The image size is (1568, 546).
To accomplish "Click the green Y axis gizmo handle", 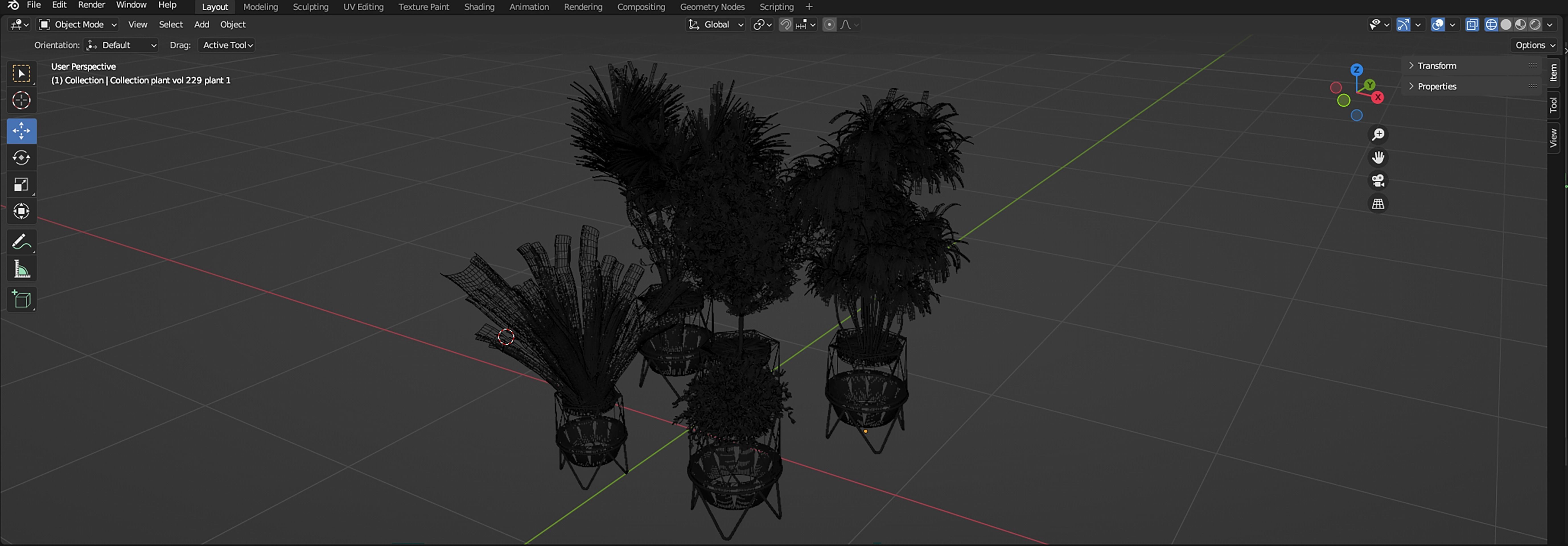I will 1369,84.
